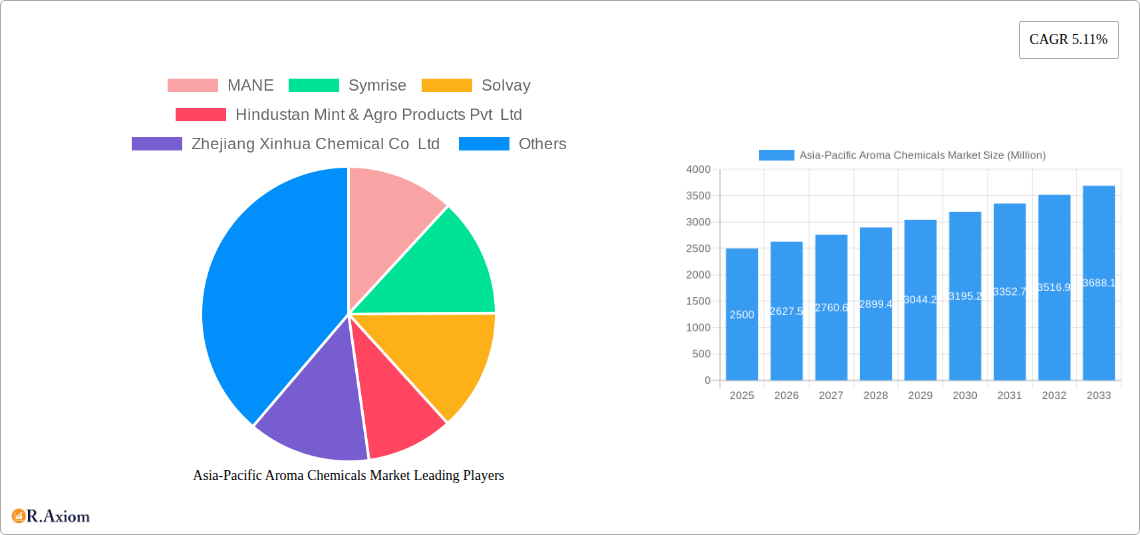Screen dimensions: 1140x535
Task: Click the 2026 bar showing 2627.5
Action: (787, 311)
